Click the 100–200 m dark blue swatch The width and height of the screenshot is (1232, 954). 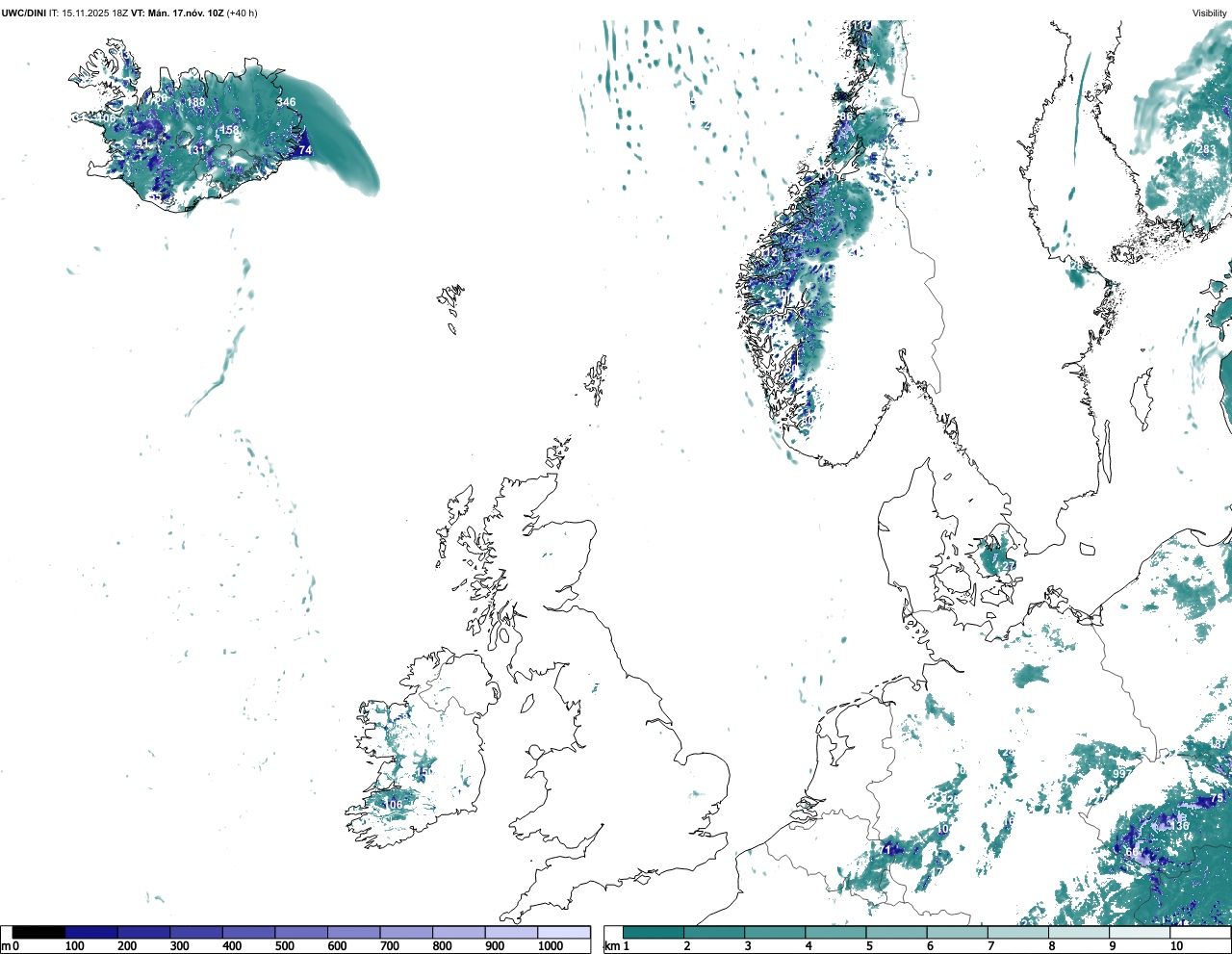point(91,932)
